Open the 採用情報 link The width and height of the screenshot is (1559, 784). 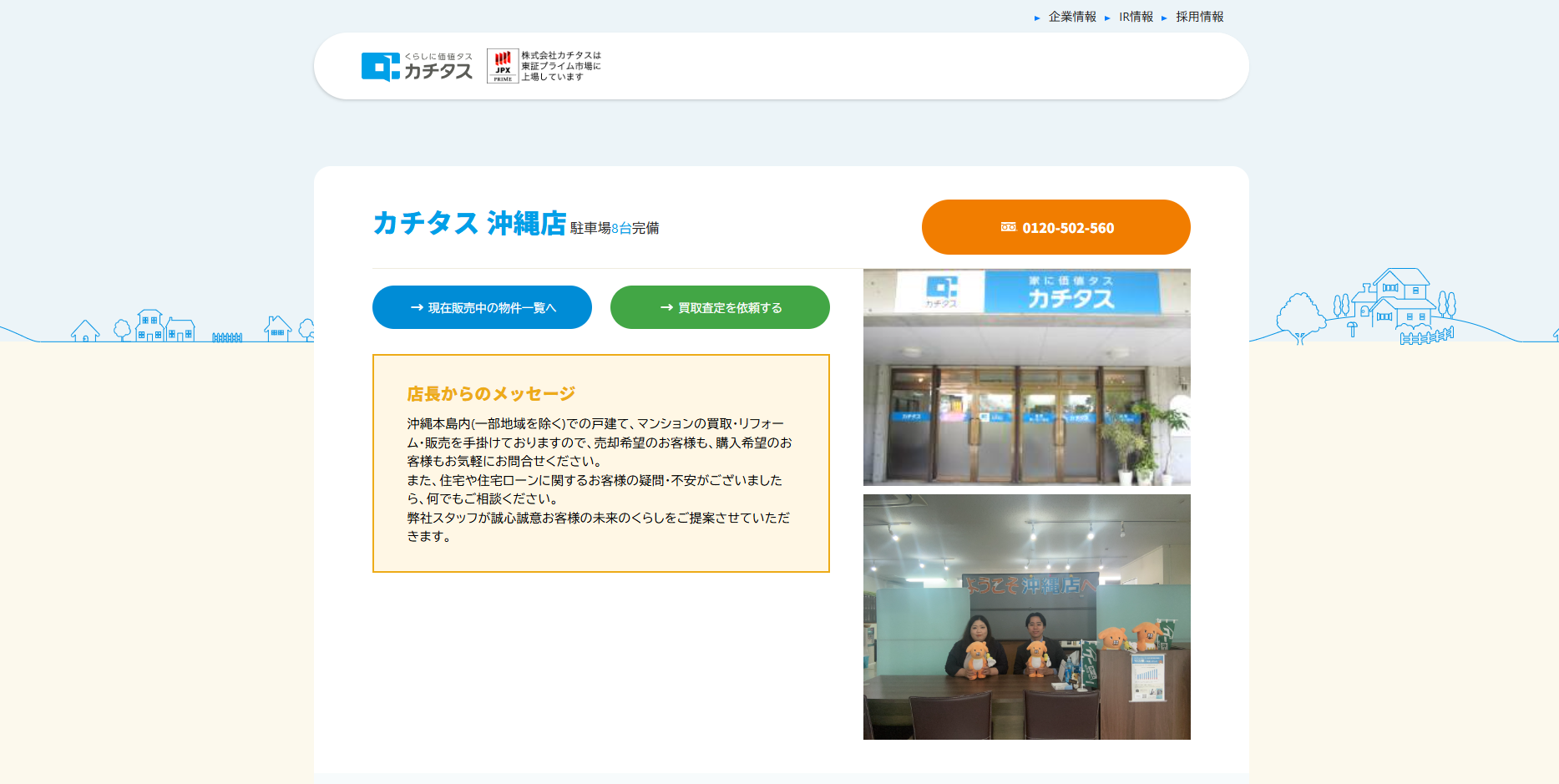[1199, 17]
